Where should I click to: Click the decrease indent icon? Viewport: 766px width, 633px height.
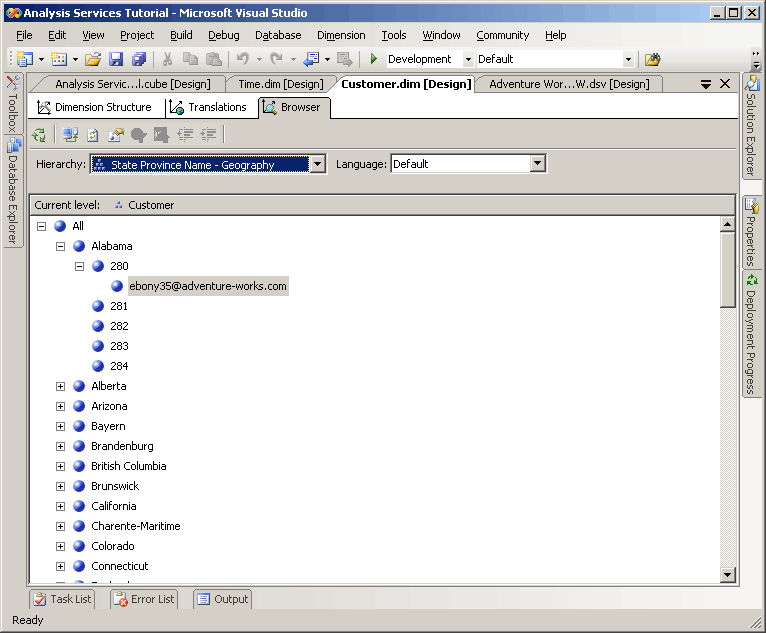[x=185, y=135]
